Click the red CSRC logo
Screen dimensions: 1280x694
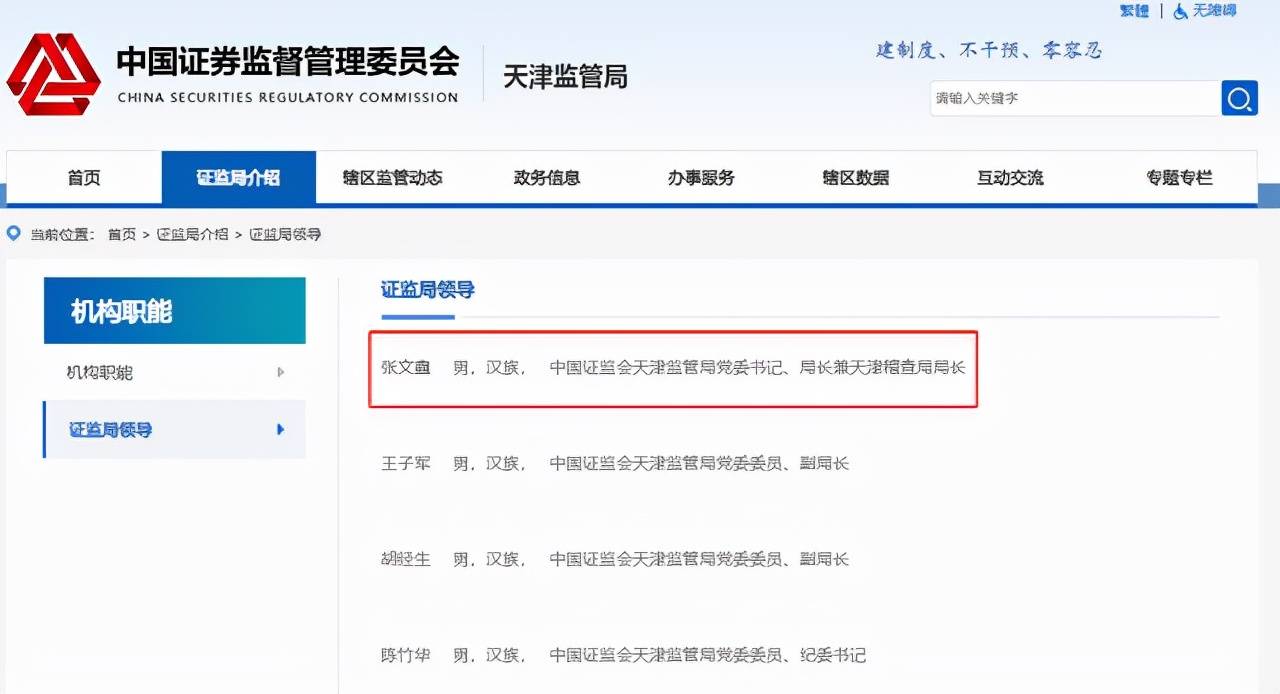pos(53,74)
